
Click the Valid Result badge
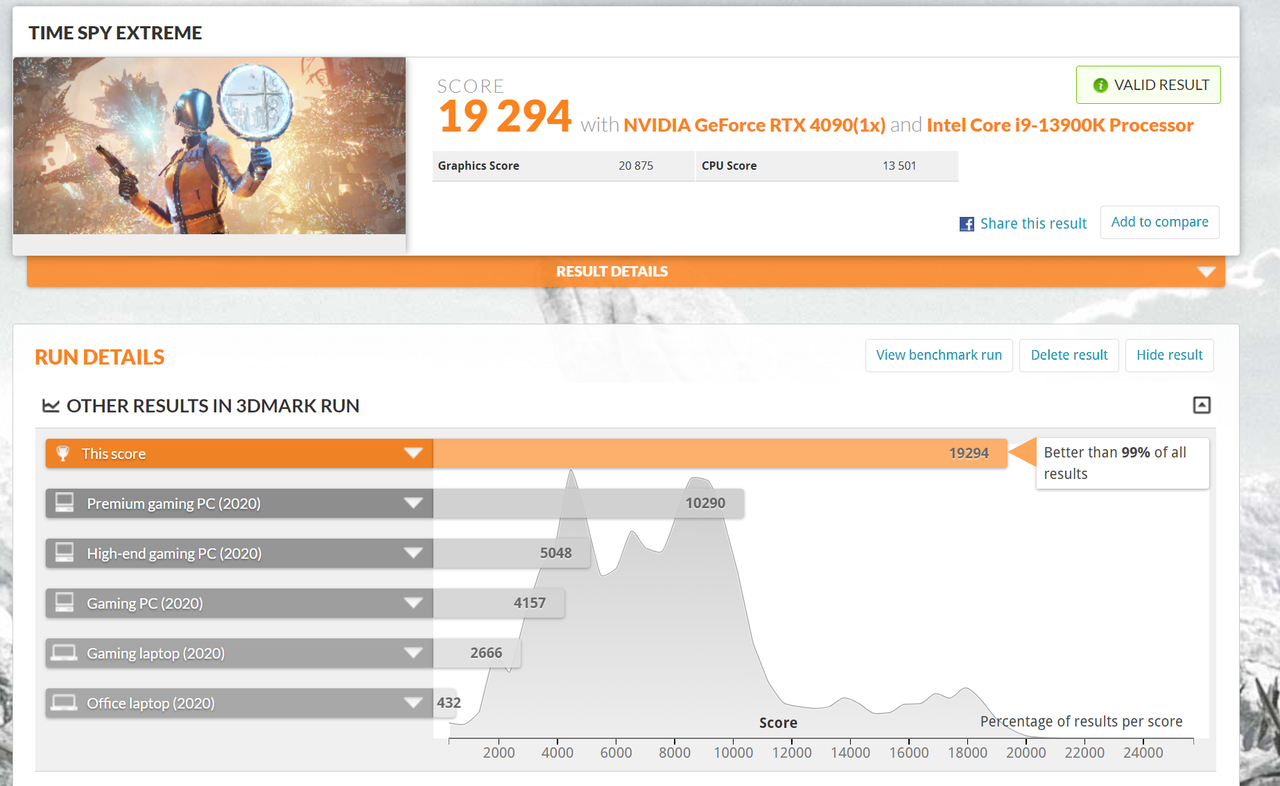click(1148, 85)
